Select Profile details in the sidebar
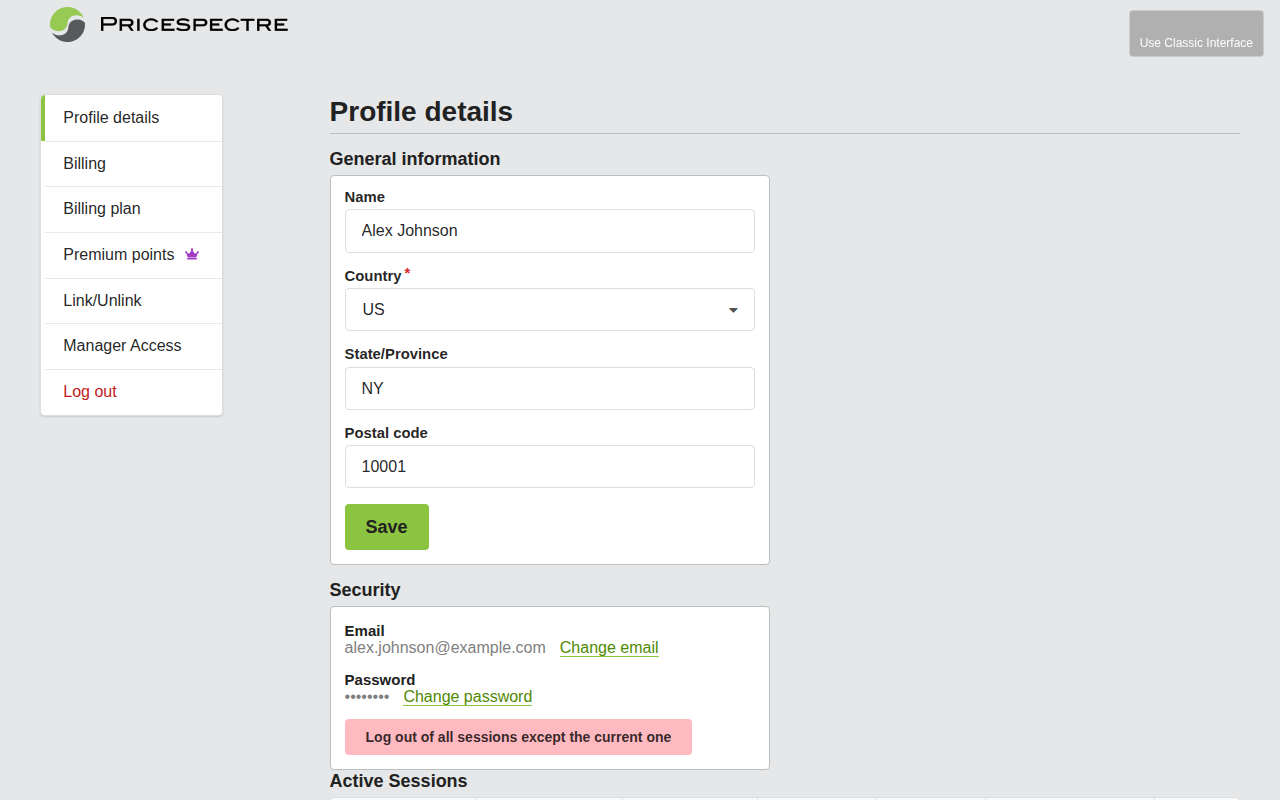The height and width of the screenshot is (800, 1280). 110,117
